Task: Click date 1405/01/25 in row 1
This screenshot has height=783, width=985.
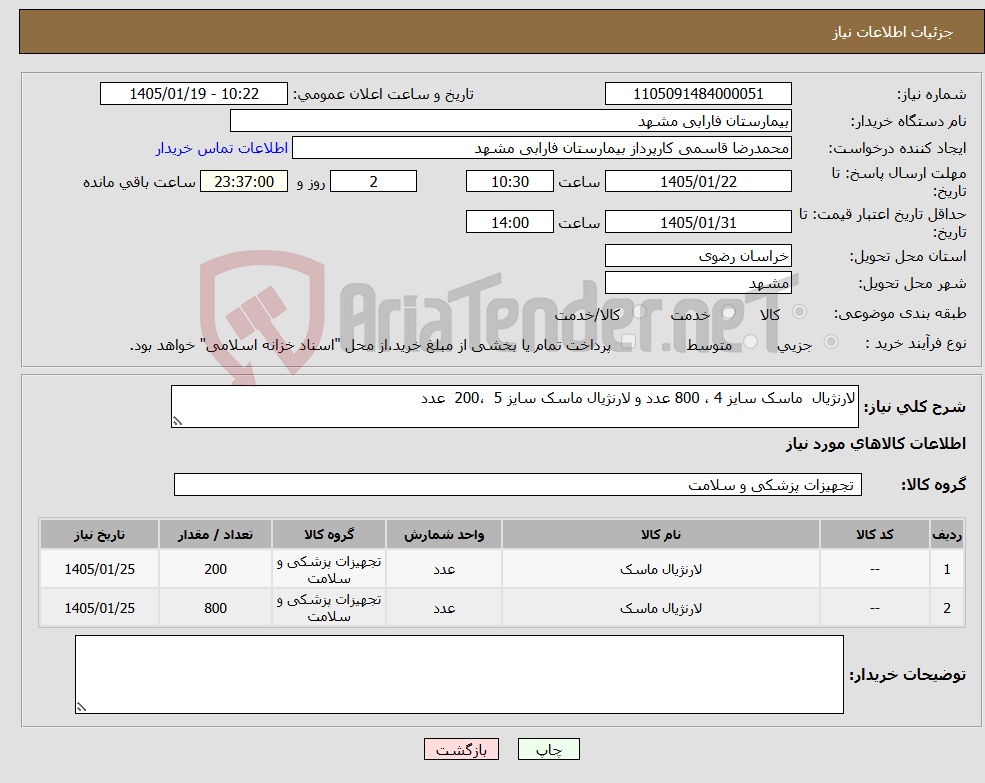Action: point(99,569)
